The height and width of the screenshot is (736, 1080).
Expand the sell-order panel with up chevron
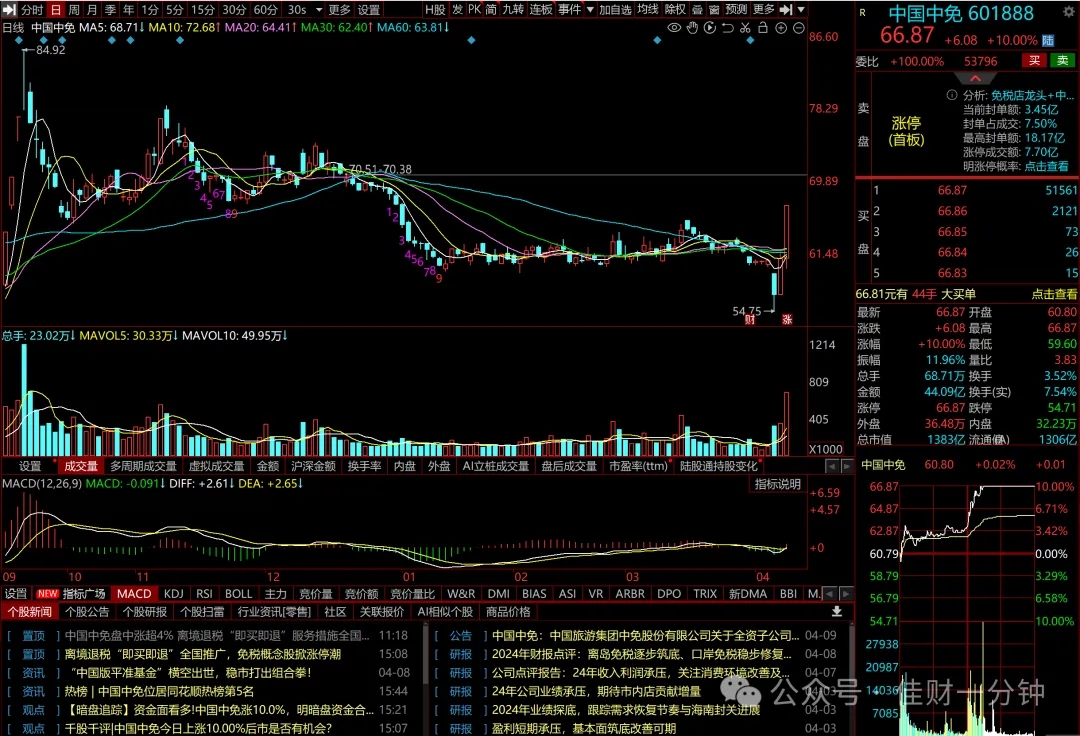point(975,78)
